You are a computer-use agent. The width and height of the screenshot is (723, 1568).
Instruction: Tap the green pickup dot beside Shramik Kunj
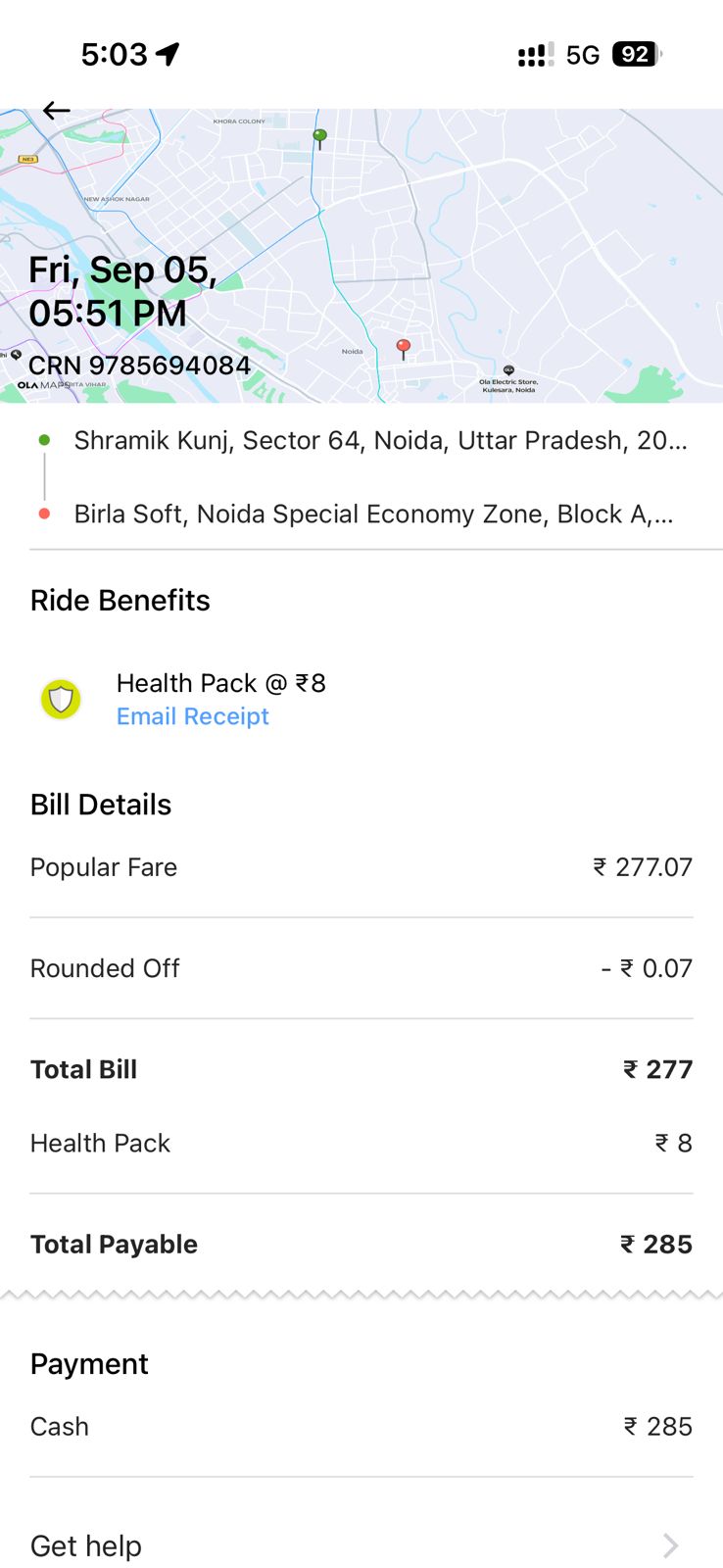[44, 440]
